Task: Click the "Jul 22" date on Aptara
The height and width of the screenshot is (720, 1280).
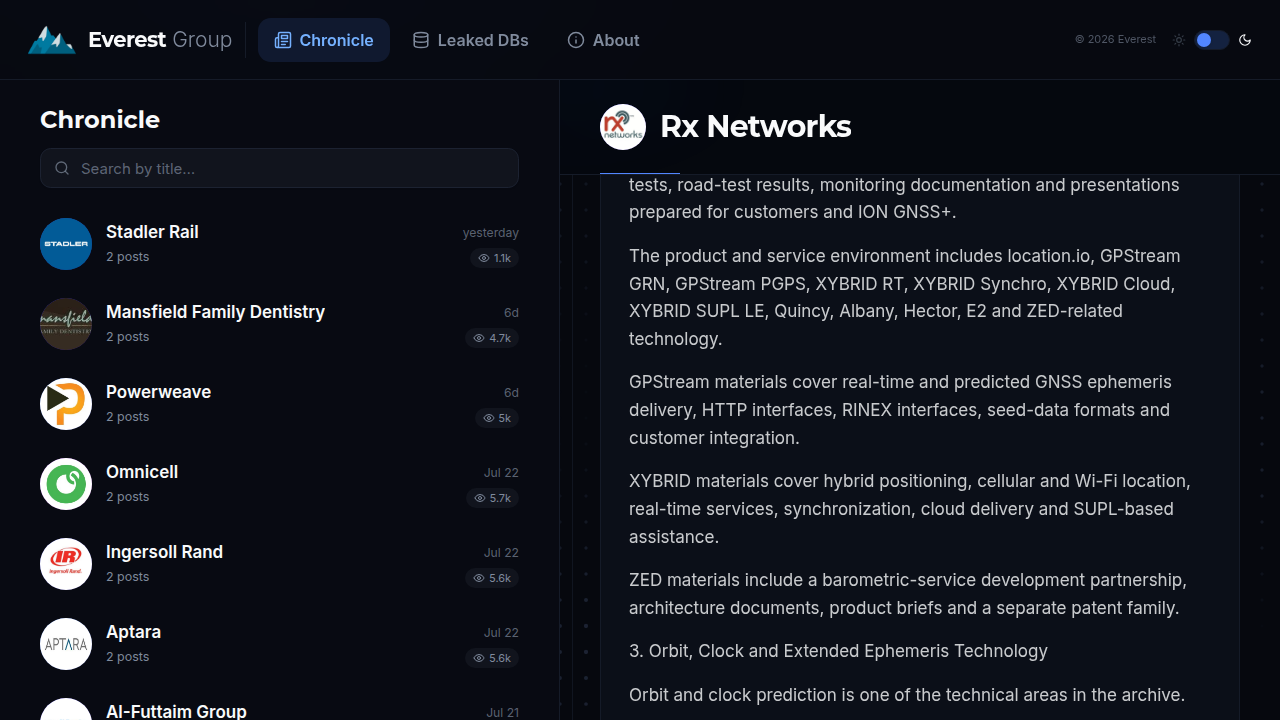Action: tap(501, 633)
